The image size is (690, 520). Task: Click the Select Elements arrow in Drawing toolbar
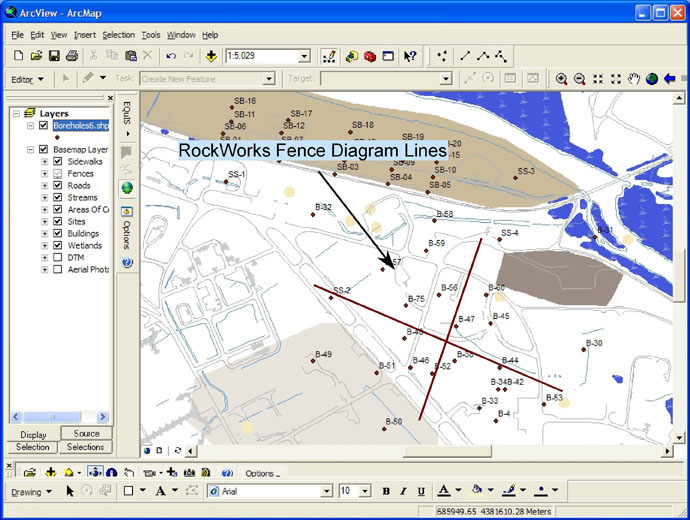[x=70, y=491]
